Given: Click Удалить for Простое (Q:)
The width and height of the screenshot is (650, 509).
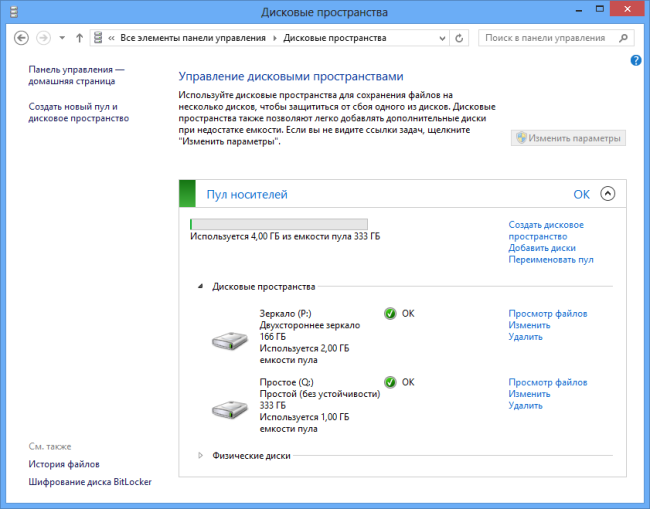Looking at the screenshot, I should 525,405.
